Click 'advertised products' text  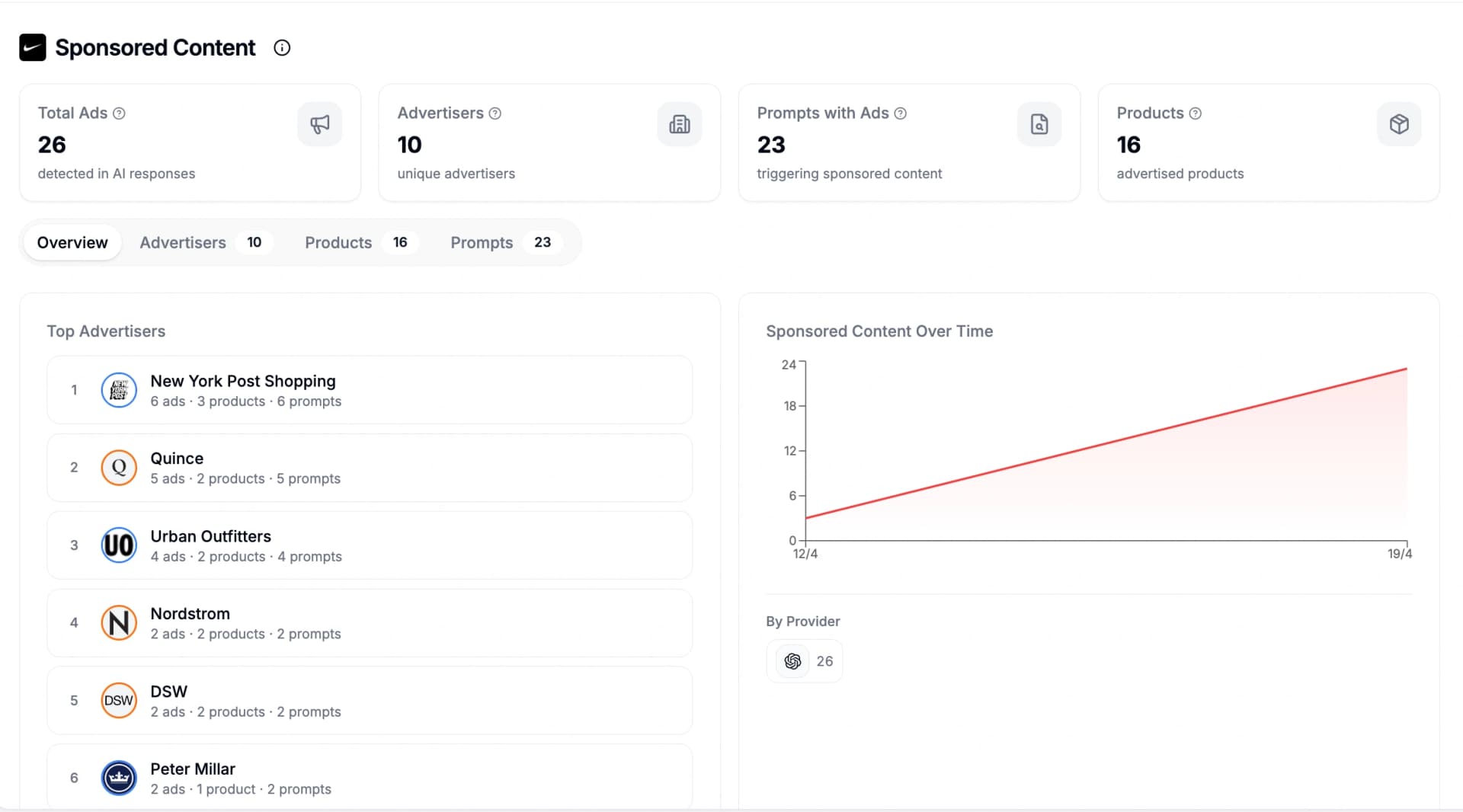1180,174
